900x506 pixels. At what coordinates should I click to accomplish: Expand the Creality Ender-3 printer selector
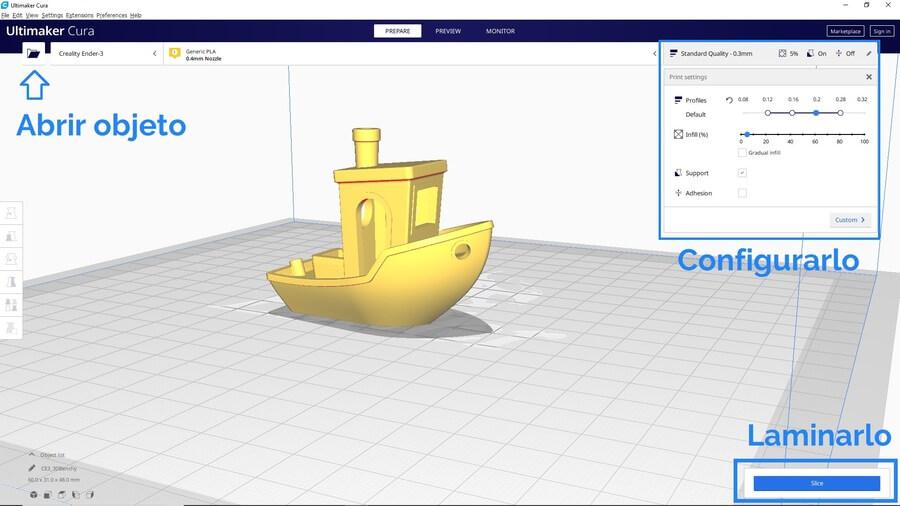pos(107,53)
